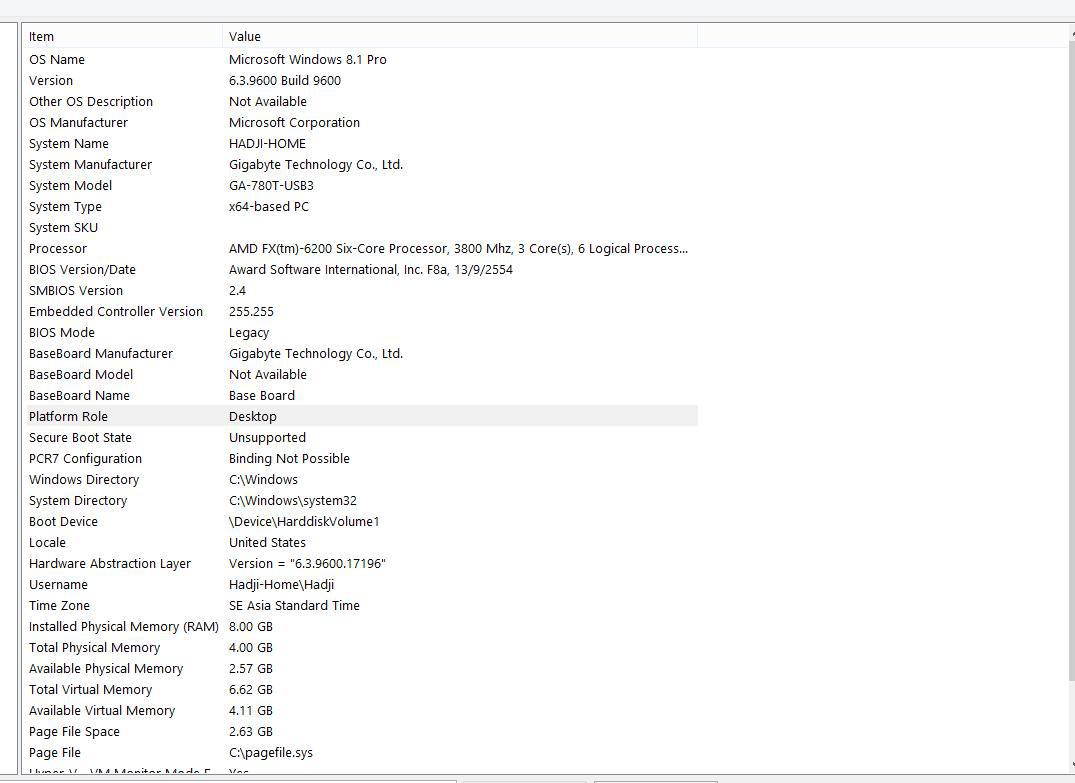
Task: Select the Boot Device row
Action: [x=63, y=522]
